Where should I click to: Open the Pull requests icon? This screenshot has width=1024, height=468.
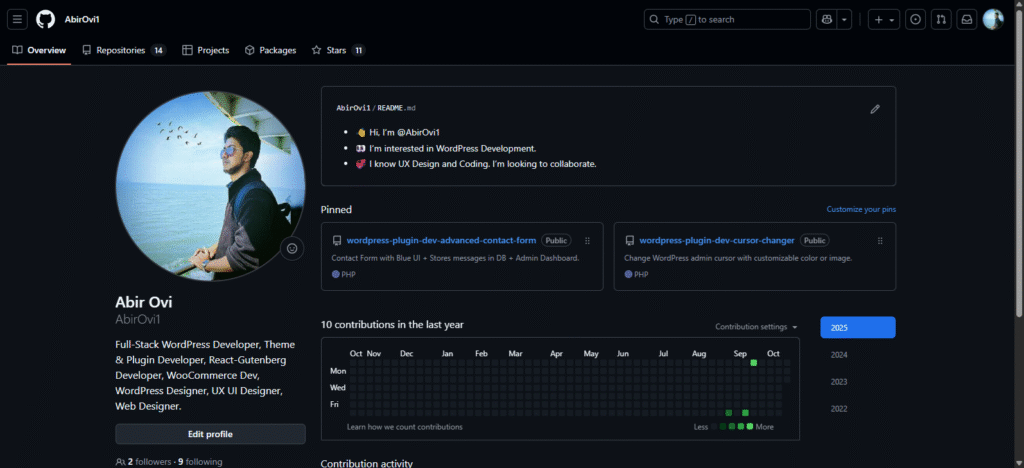coord(941,19)
